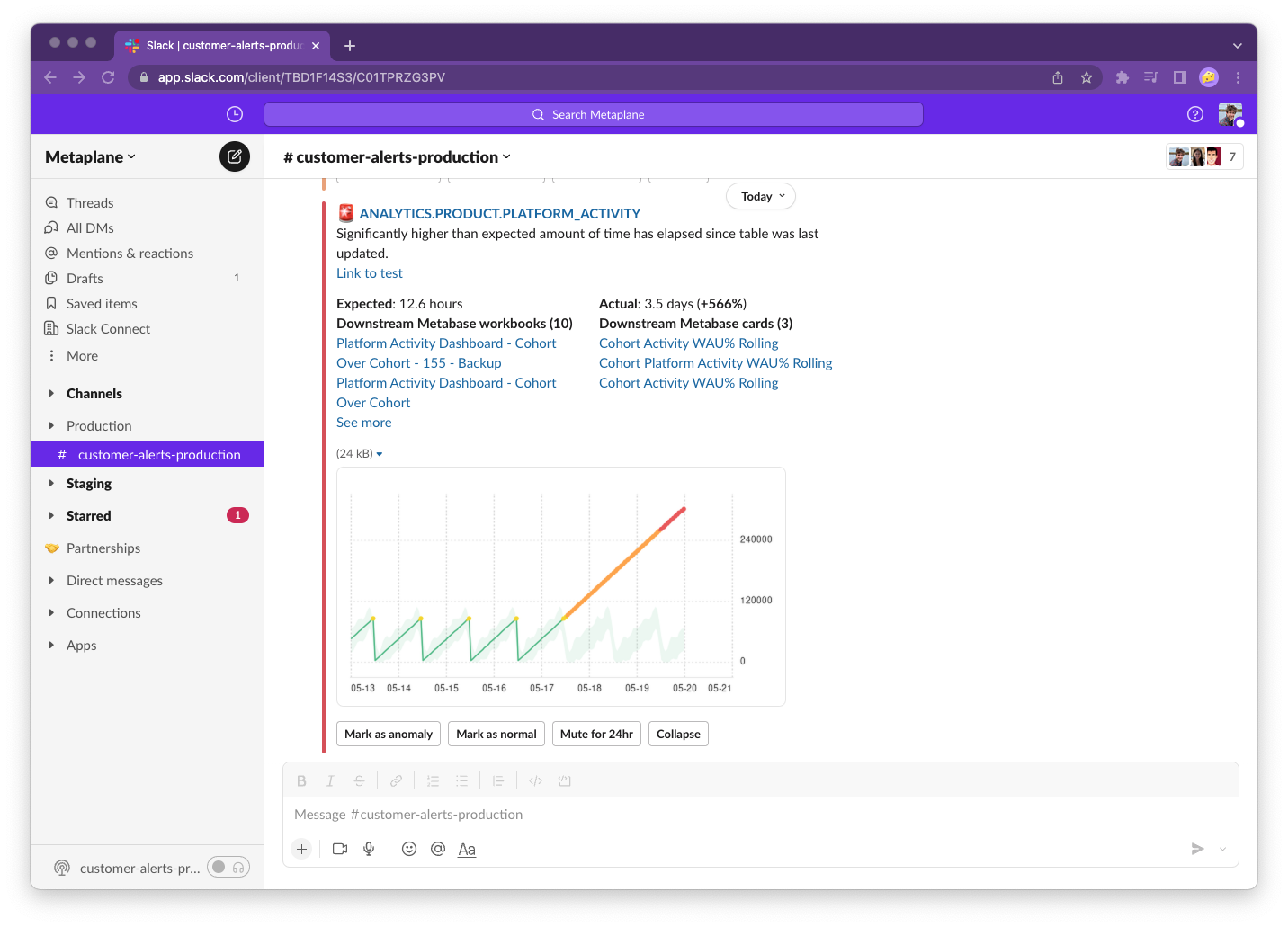Open the emoji picker

[x=409, y=849]
